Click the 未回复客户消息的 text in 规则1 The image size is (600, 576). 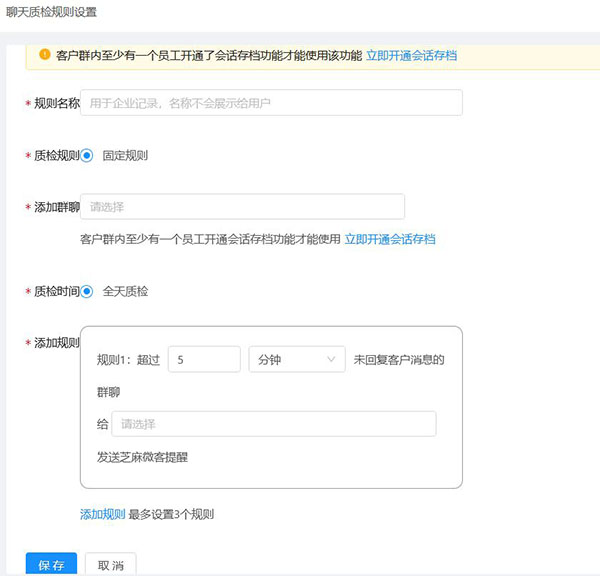399,360
